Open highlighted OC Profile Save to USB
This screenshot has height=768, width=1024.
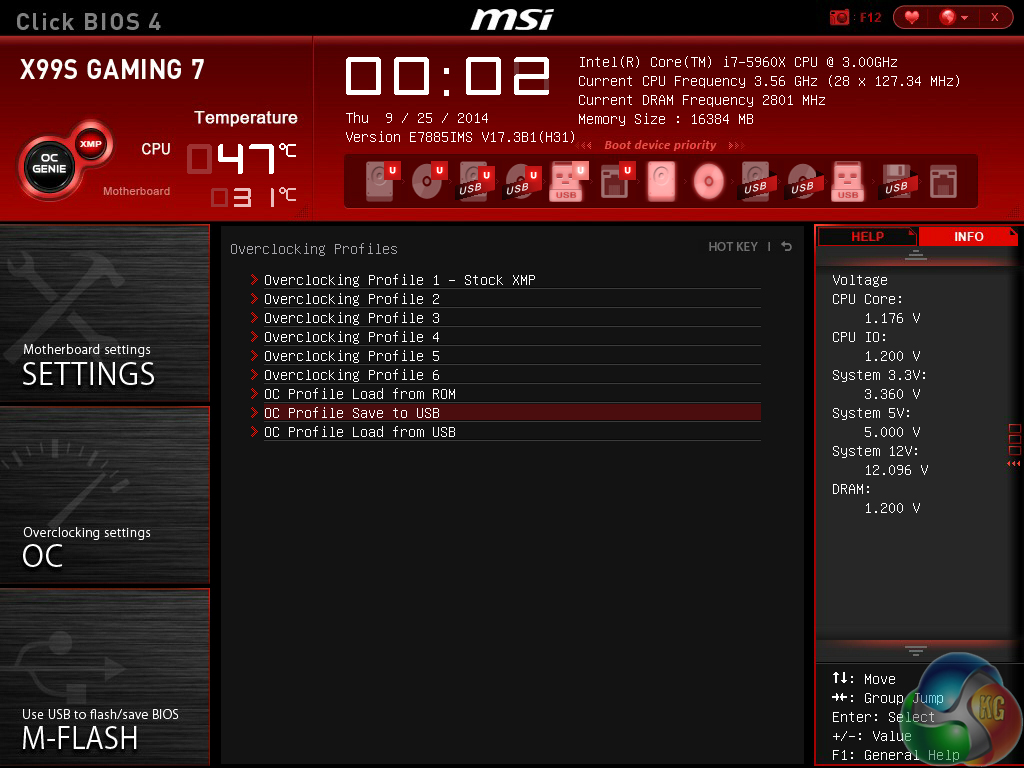505,412
